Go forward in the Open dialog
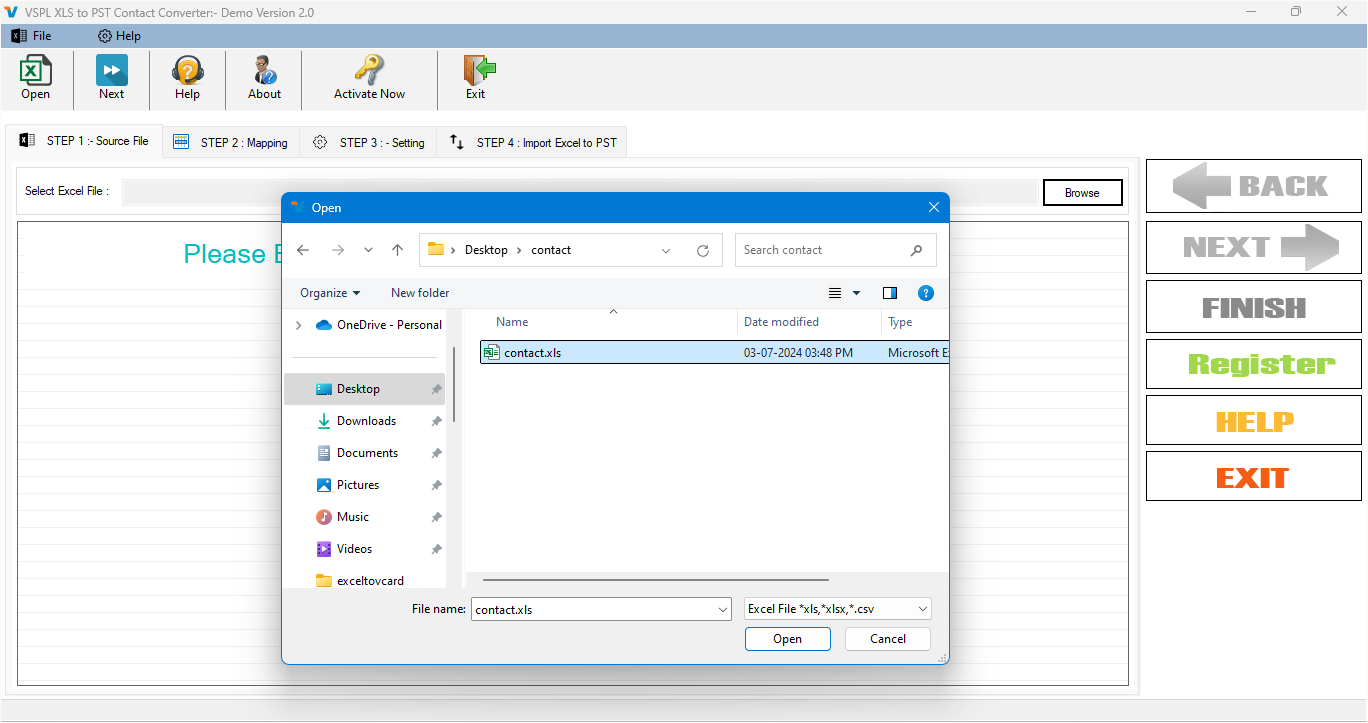Viewport: 1368px width, 723px height. click(x=337, y=250)
